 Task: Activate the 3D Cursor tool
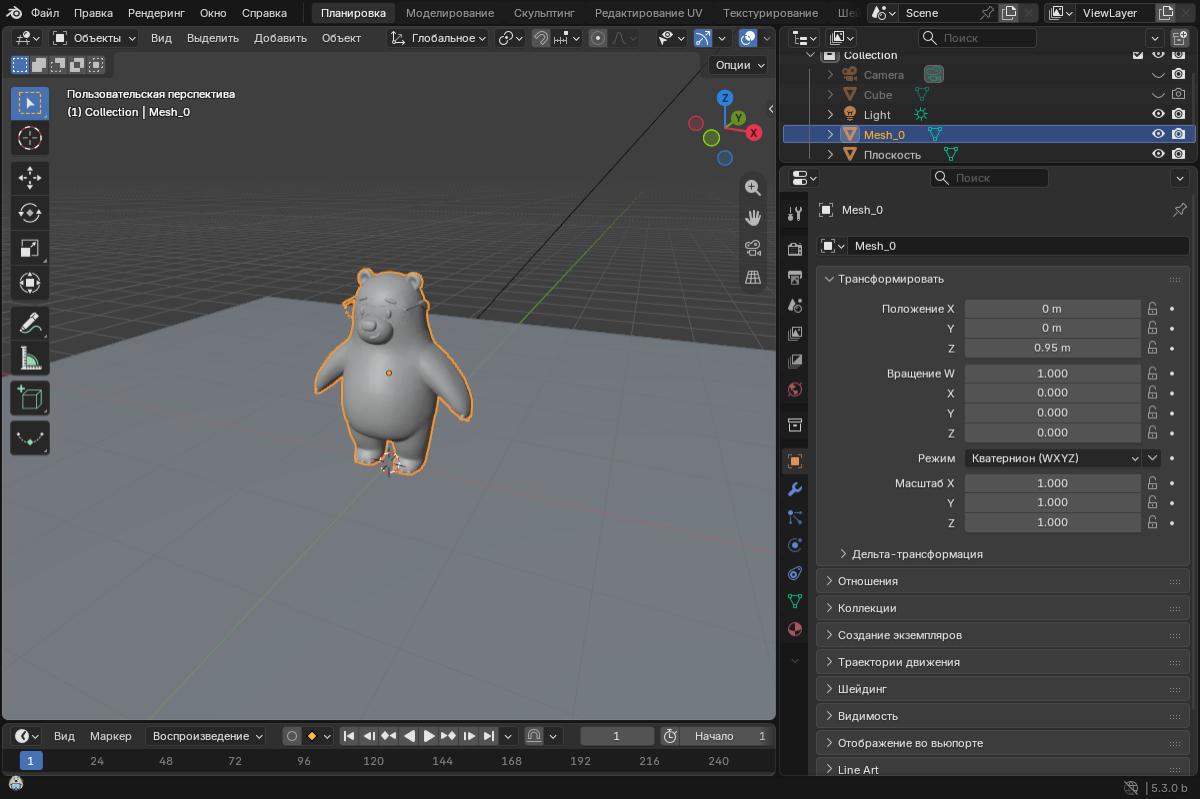click(x=30, y=138)
